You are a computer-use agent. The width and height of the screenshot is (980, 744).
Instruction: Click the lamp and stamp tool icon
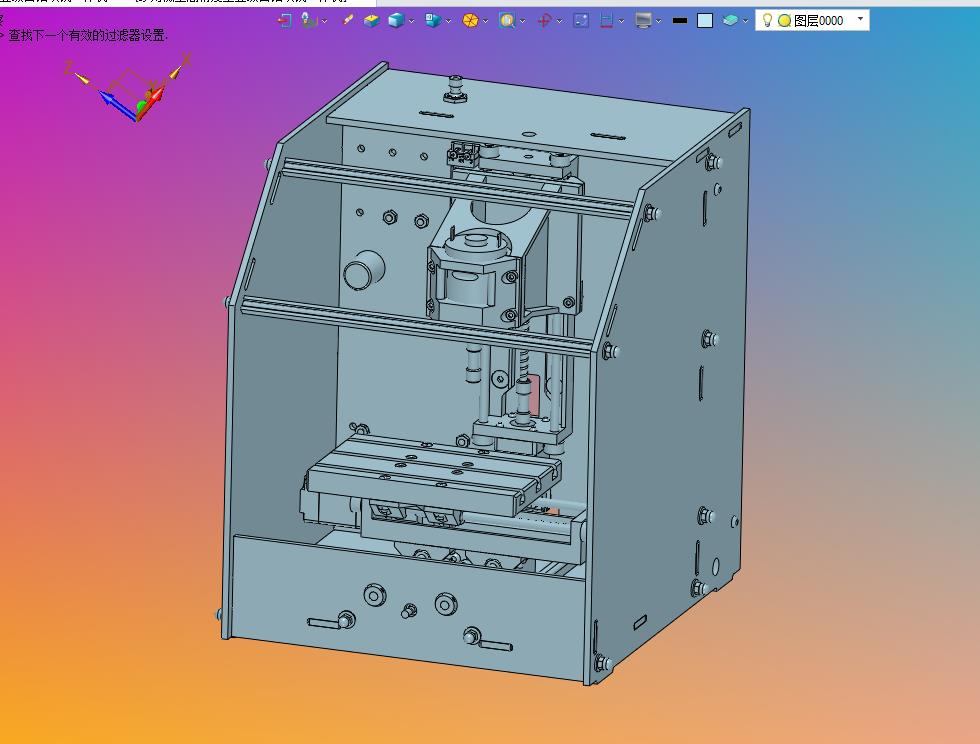pyautogui.click(x=309, y=21)
